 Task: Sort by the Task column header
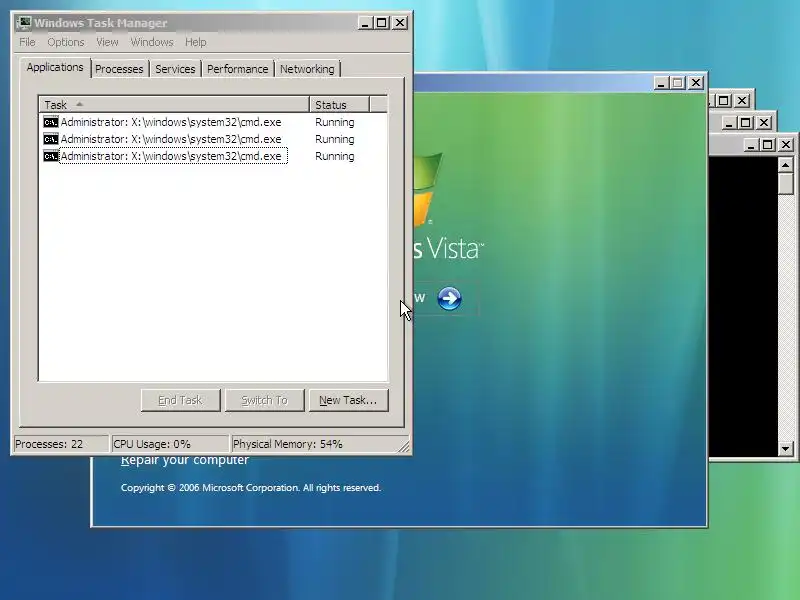click(174, 105)
